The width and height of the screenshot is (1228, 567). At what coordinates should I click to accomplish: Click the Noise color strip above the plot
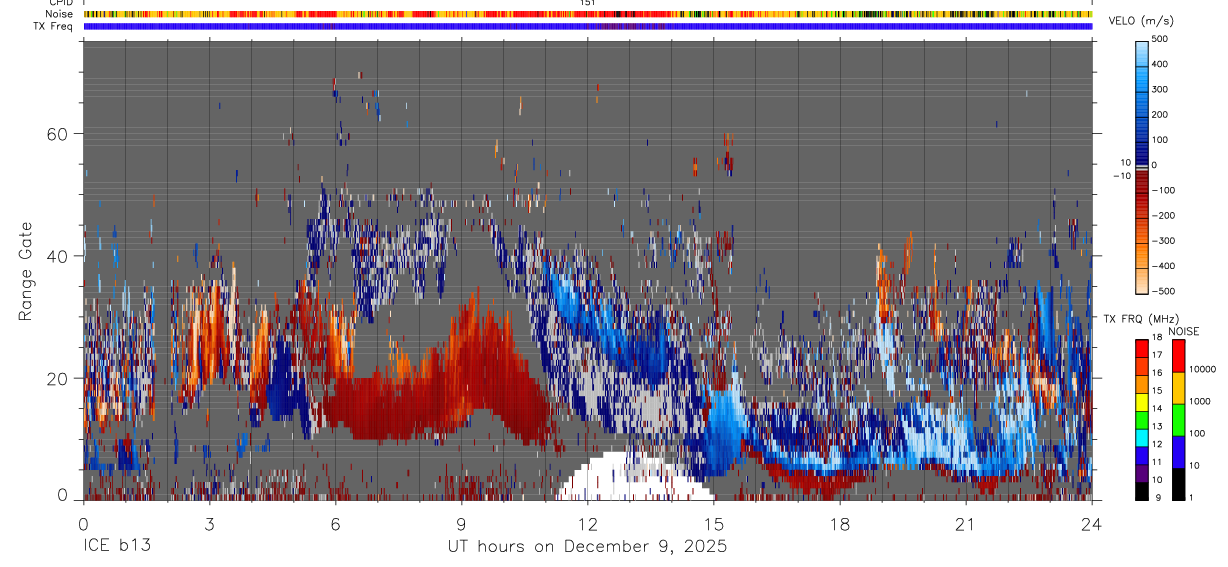[x=587, y=14]
